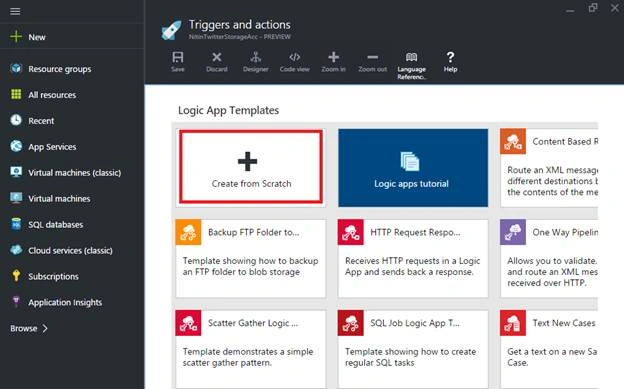Screen dimensions: 624x389
Task: Open Language Reference book icon
Action: tap(411, 57)
